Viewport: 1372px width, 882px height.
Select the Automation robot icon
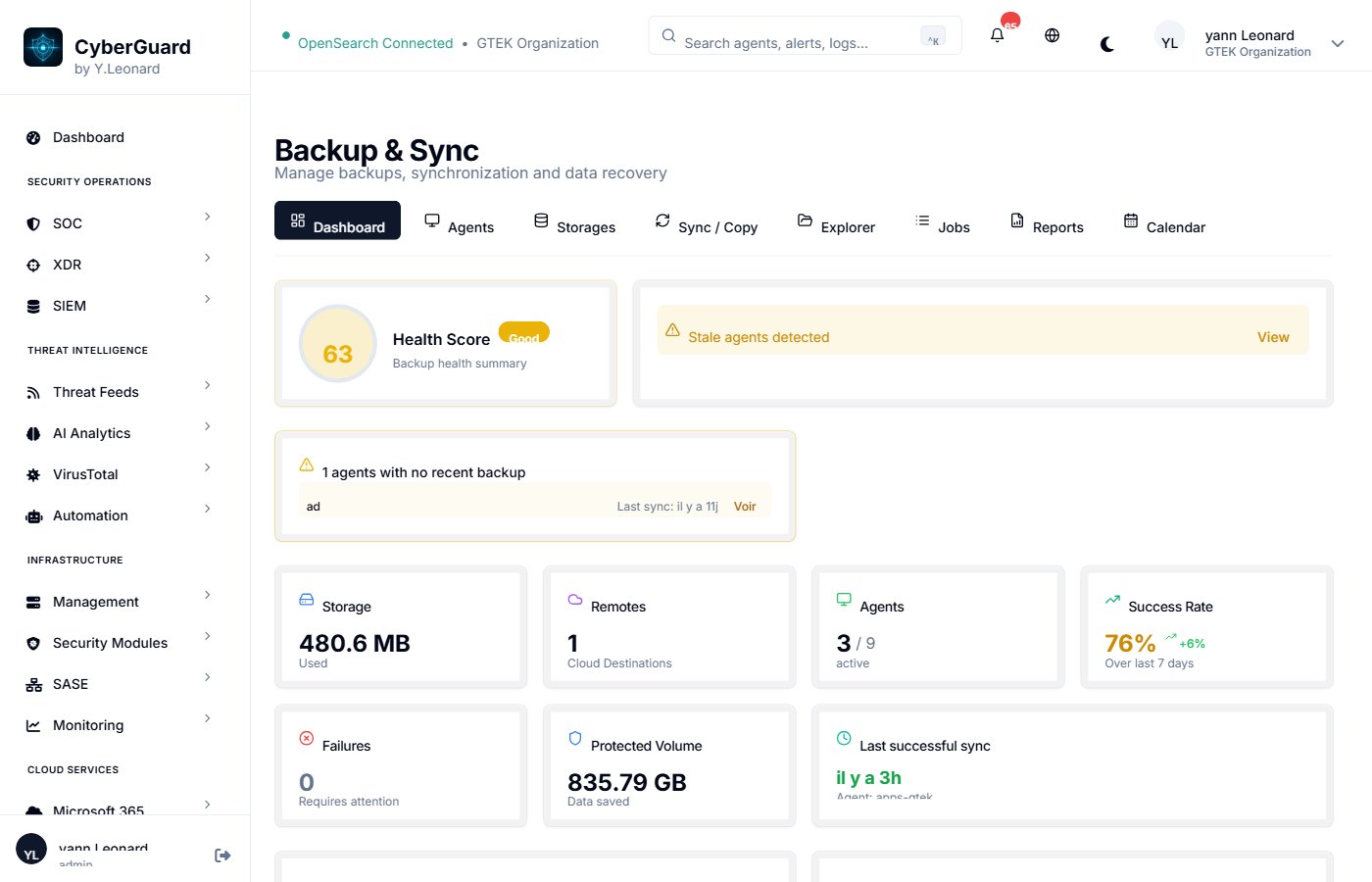tap(33, 515)
